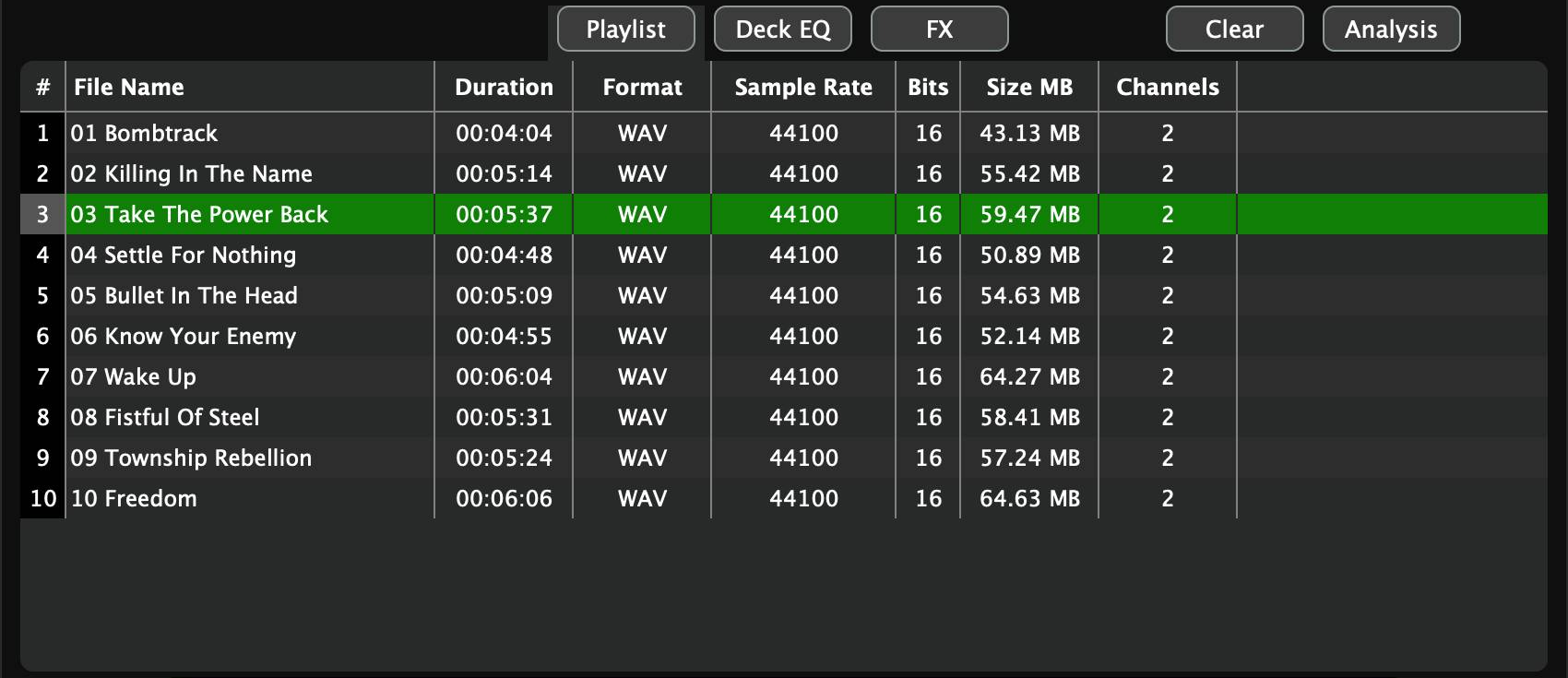Click channels value 2 in Township Rebellion row

[1168, 458]
